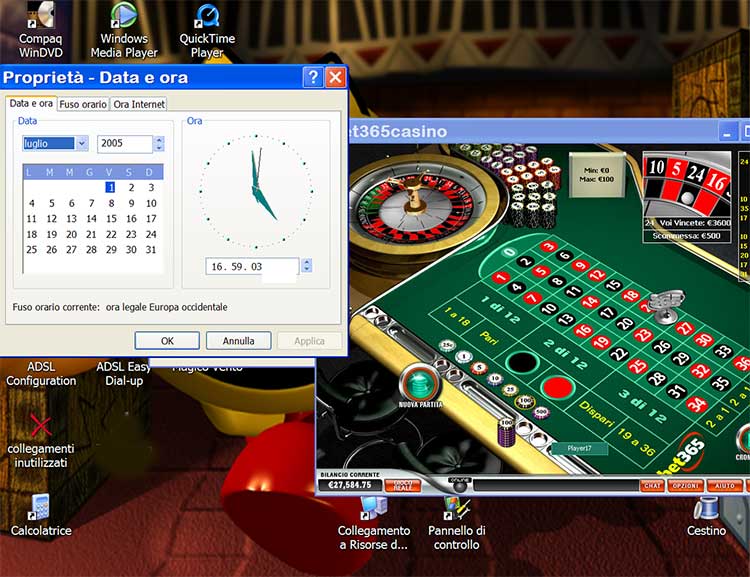Select day 20 in calendar
The height and width of the screenshot is (577, 750).
[x=71, y=234]
